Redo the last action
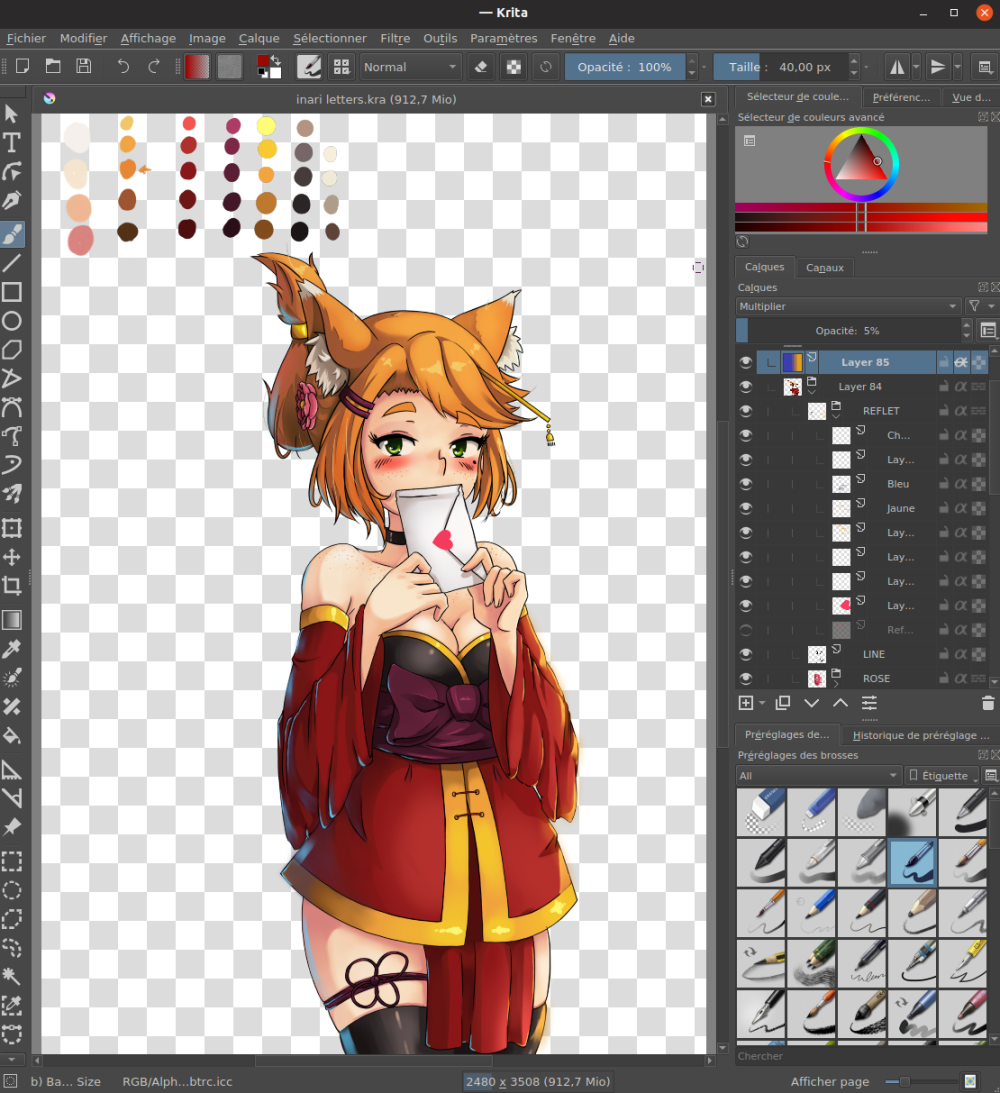The image size is (1000, 1093). 154,66
